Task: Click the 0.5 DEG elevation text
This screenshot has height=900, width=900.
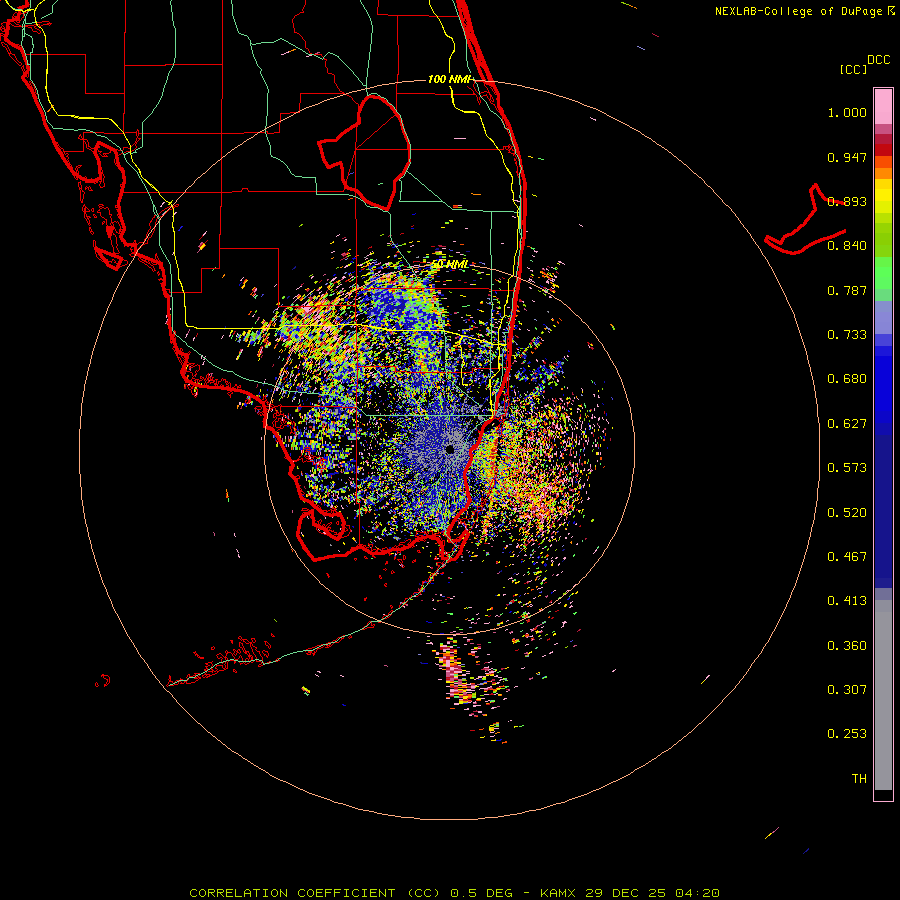Action: [481, 893]
